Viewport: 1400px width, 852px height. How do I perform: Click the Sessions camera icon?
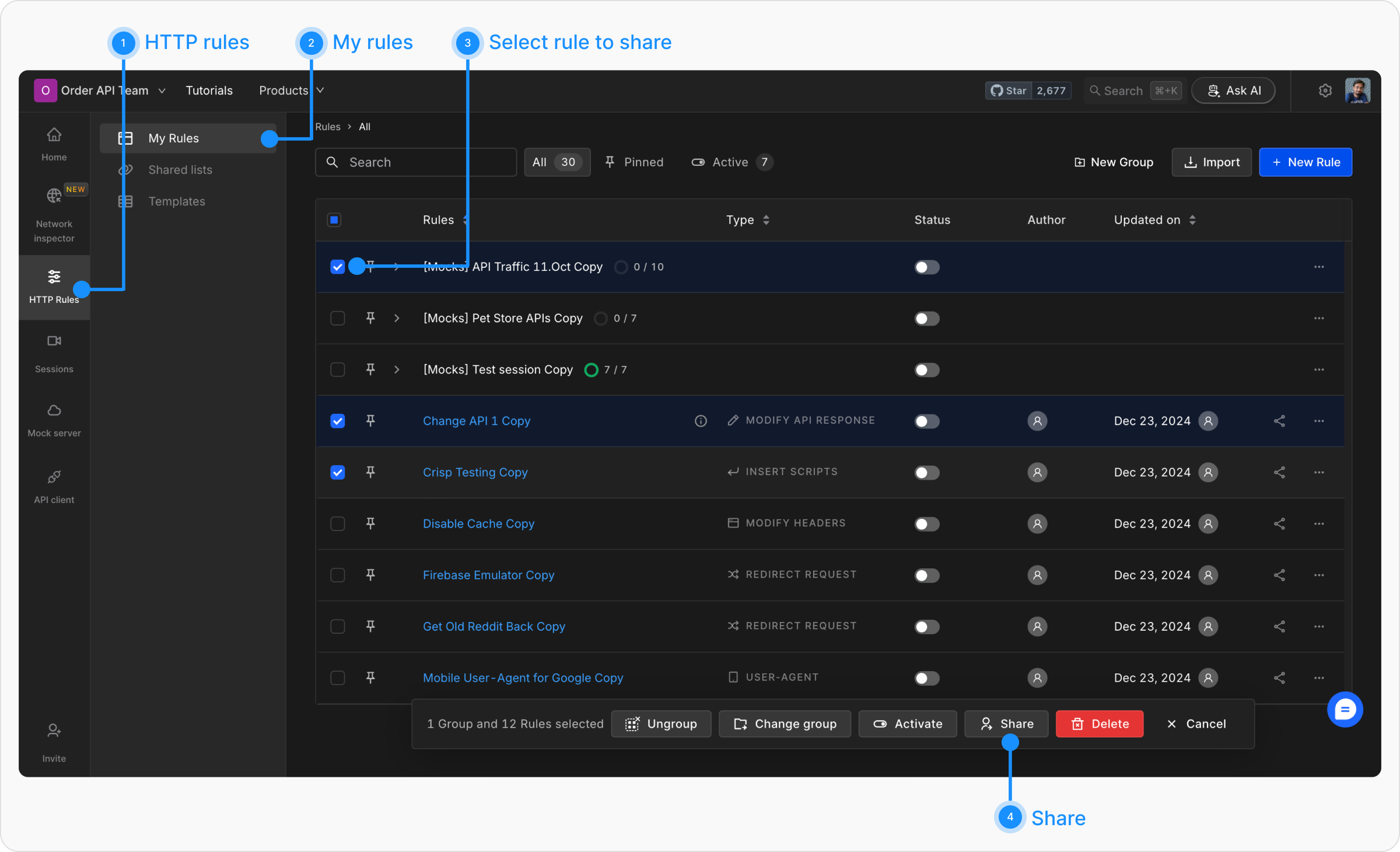[54, 341]
